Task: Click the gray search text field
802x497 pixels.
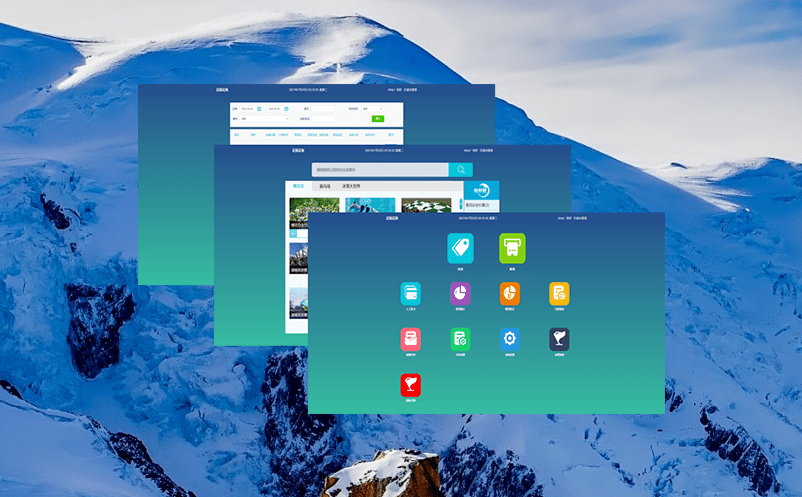Action: 379,170
